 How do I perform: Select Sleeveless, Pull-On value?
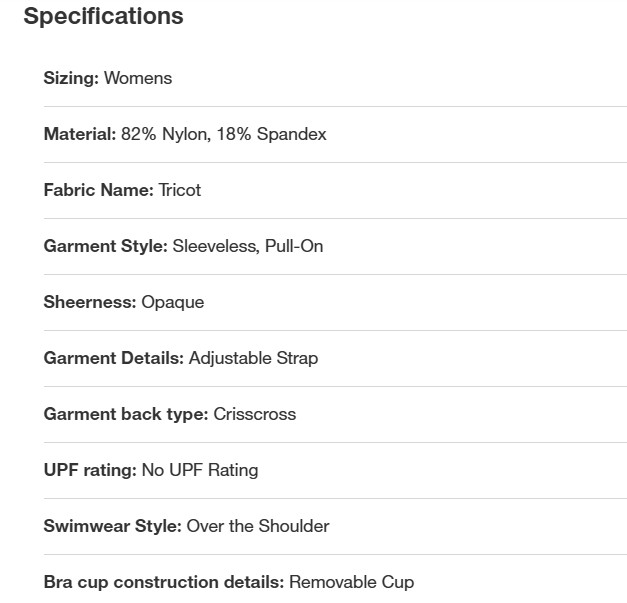[248, 246]
